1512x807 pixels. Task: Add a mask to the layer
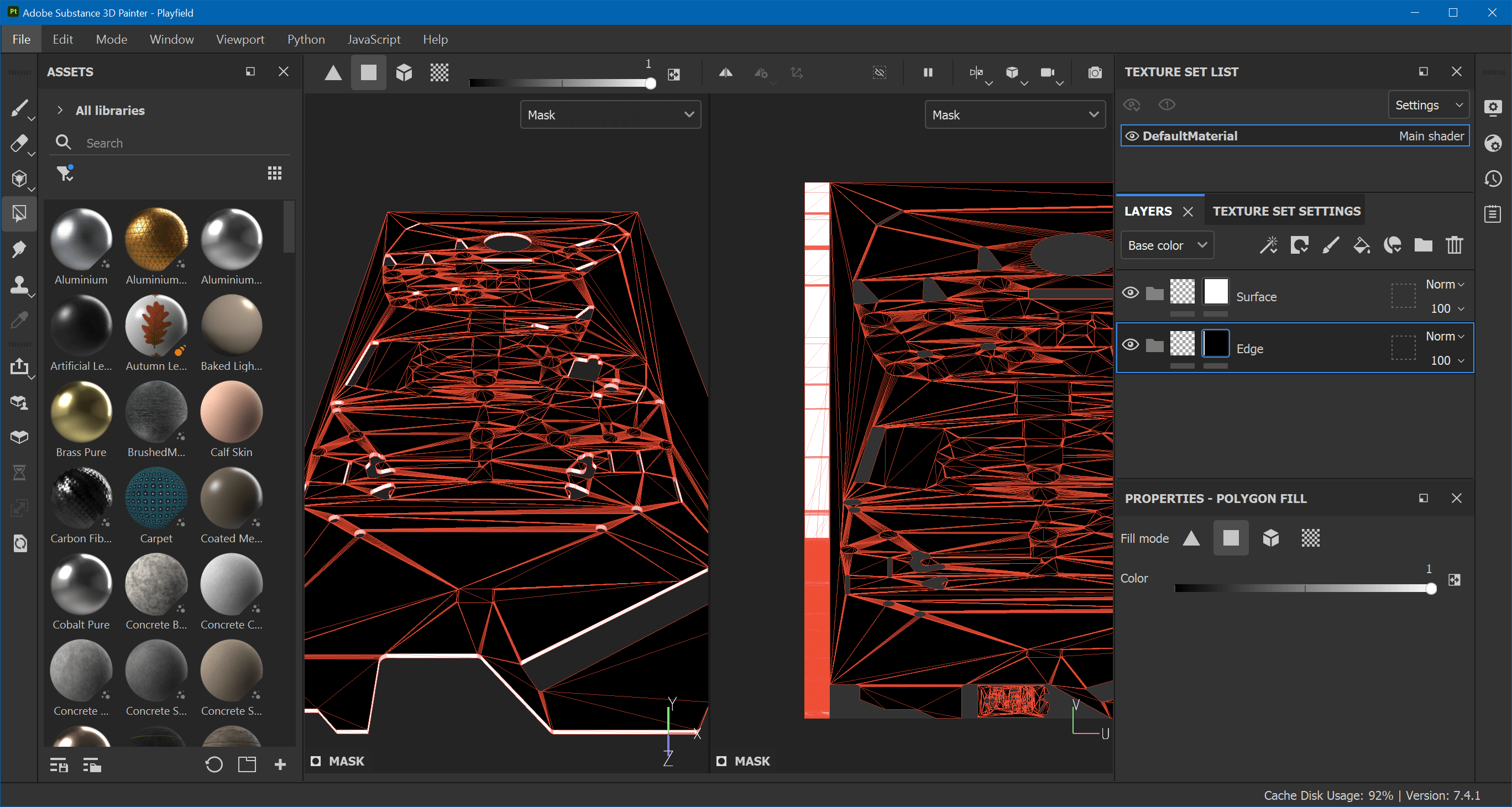tap(1300, 245)
